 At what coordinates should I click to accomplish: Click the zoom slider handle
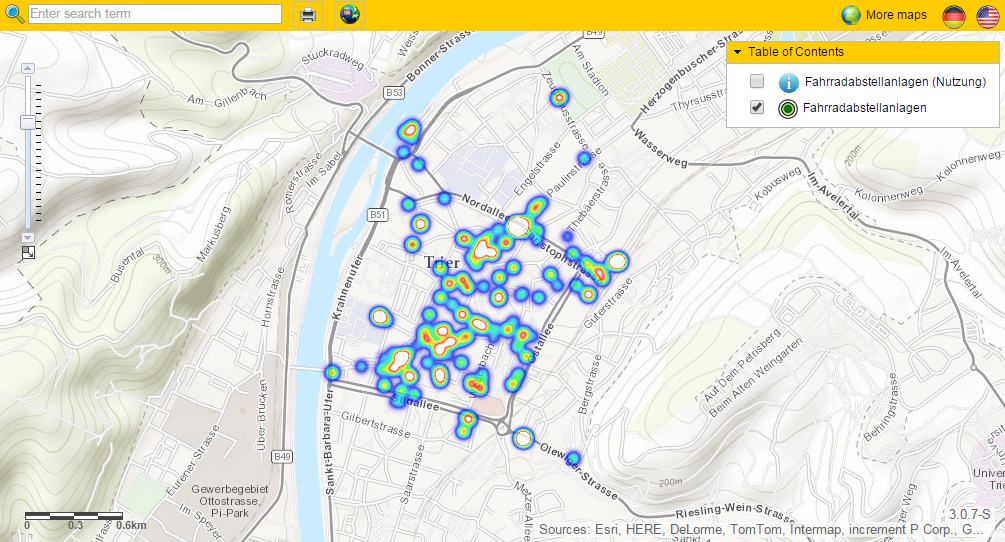28,122
